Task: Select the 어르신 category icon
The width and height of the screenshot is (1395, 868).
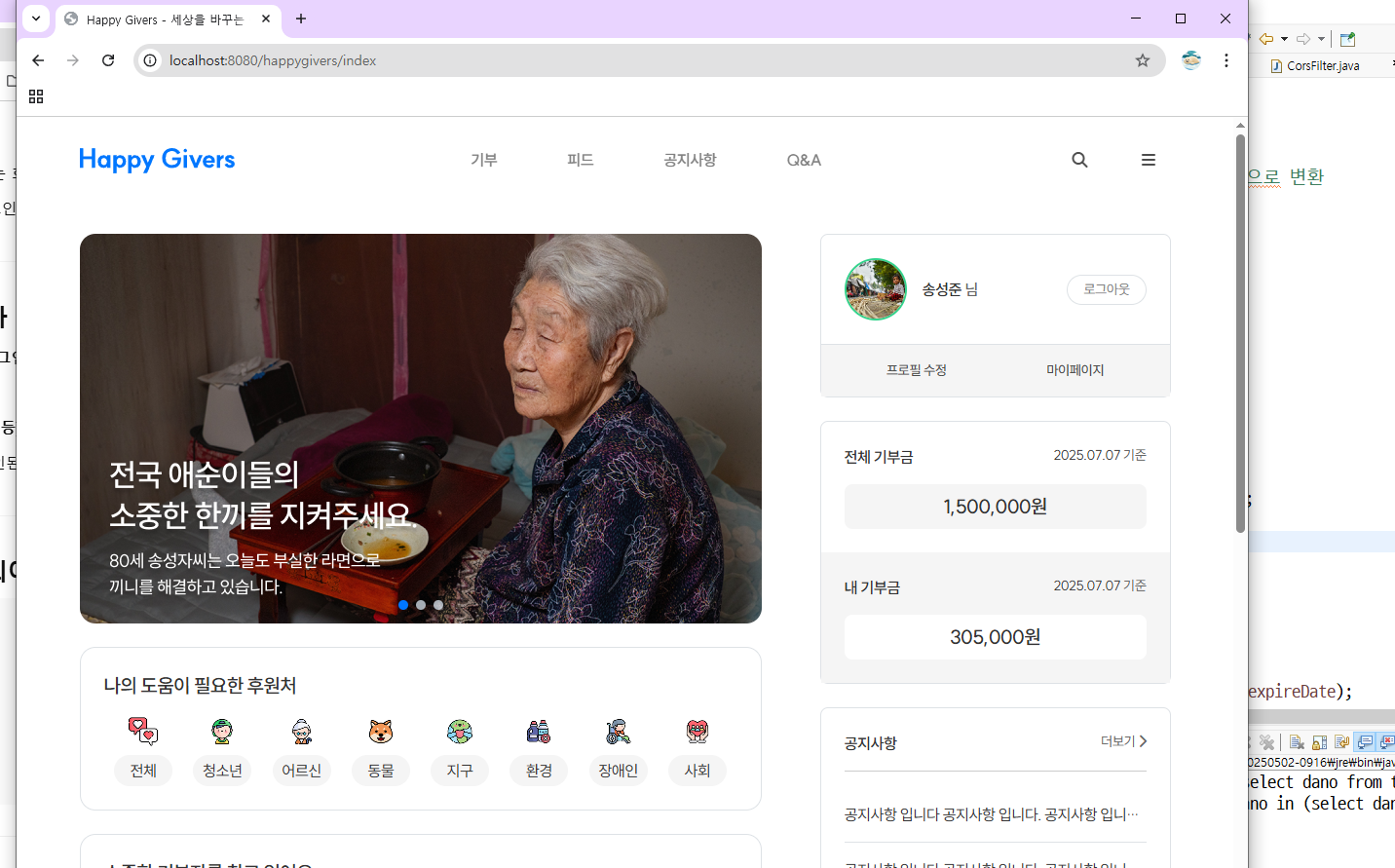Action: pyautogui.click(x=302, y=731)
